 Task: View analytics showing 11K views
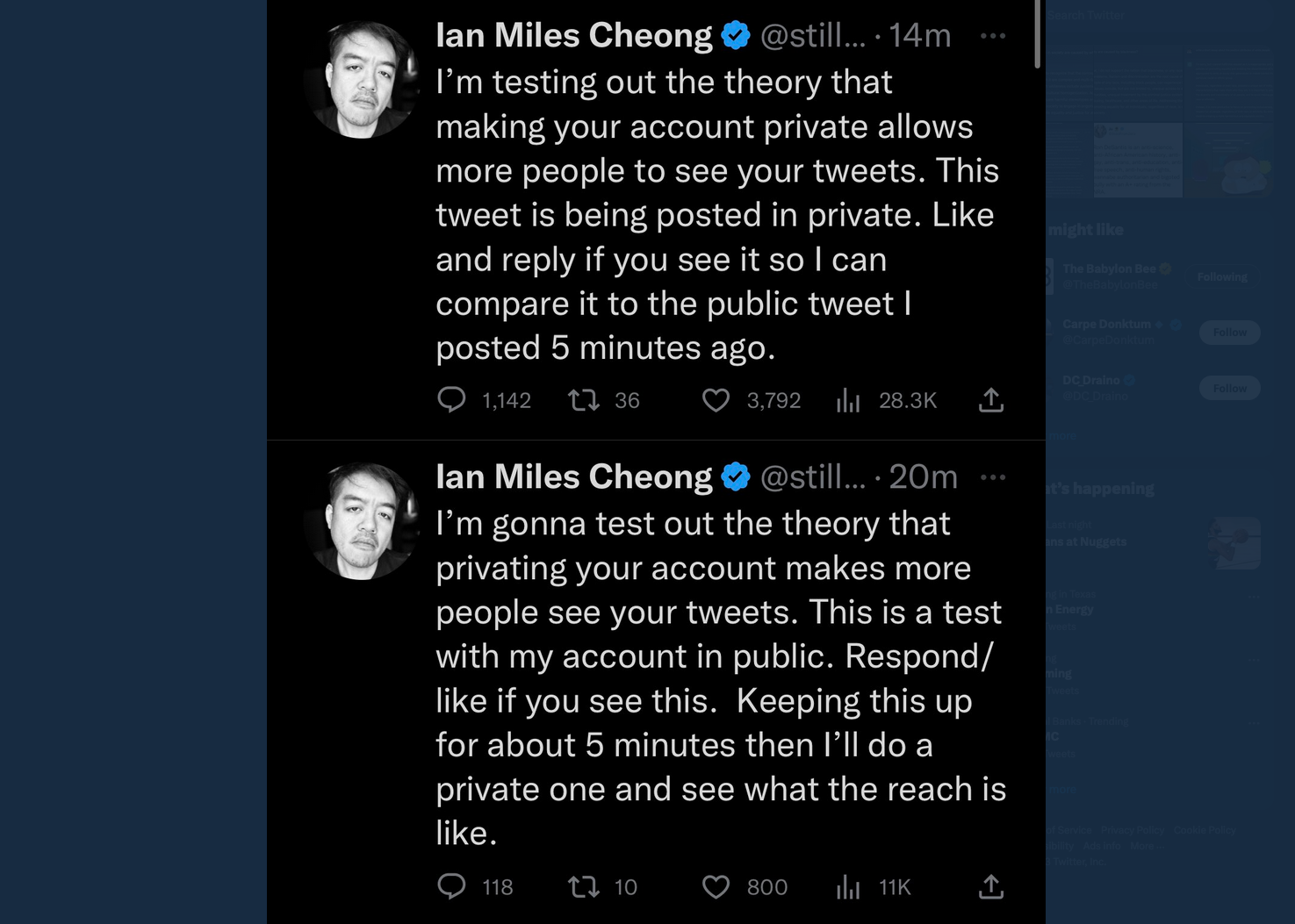coord(848,887)
